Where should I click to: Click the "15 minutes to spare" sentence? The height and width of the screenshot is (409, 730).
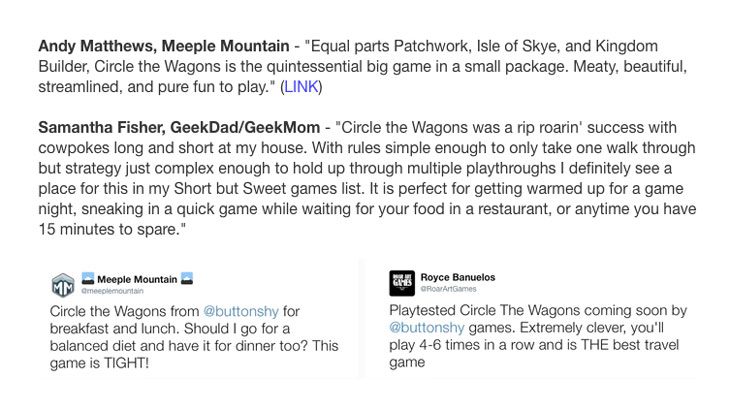112,229
